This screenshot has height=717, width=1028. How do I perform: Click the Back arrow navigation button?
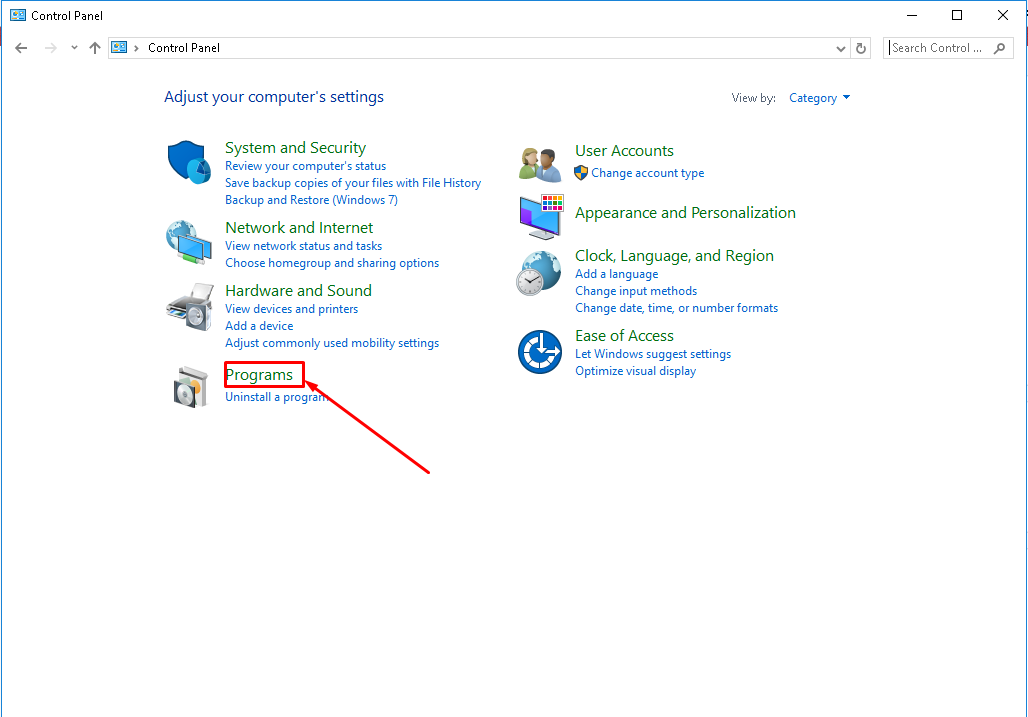(x=21, y=48)
